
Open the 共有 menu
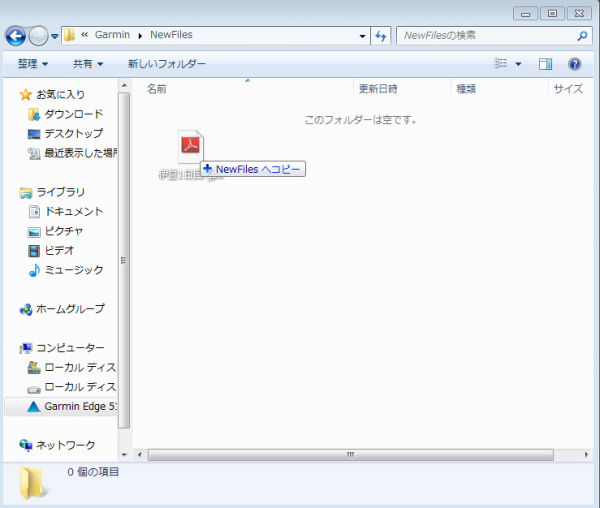click(x=88, y=64)
